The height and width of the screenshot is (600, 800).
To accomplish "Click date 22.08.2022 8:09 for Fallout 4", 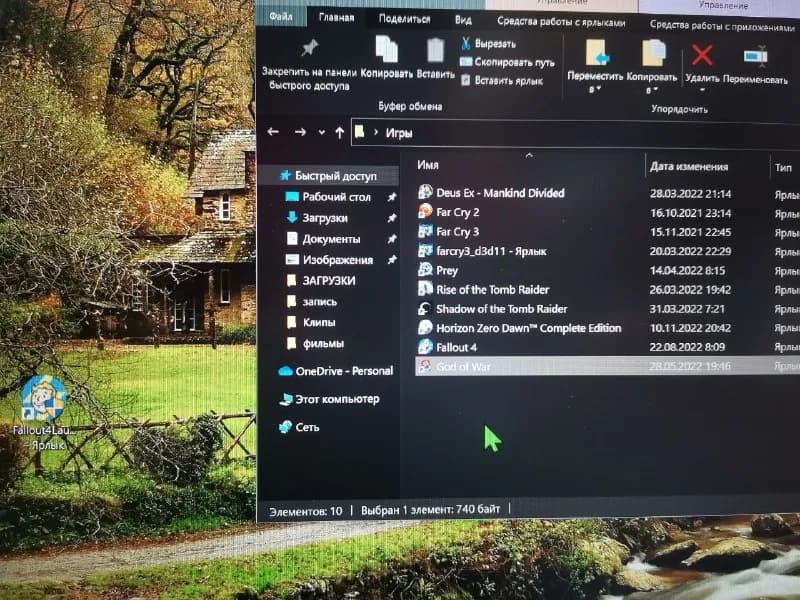I will 687,347.
